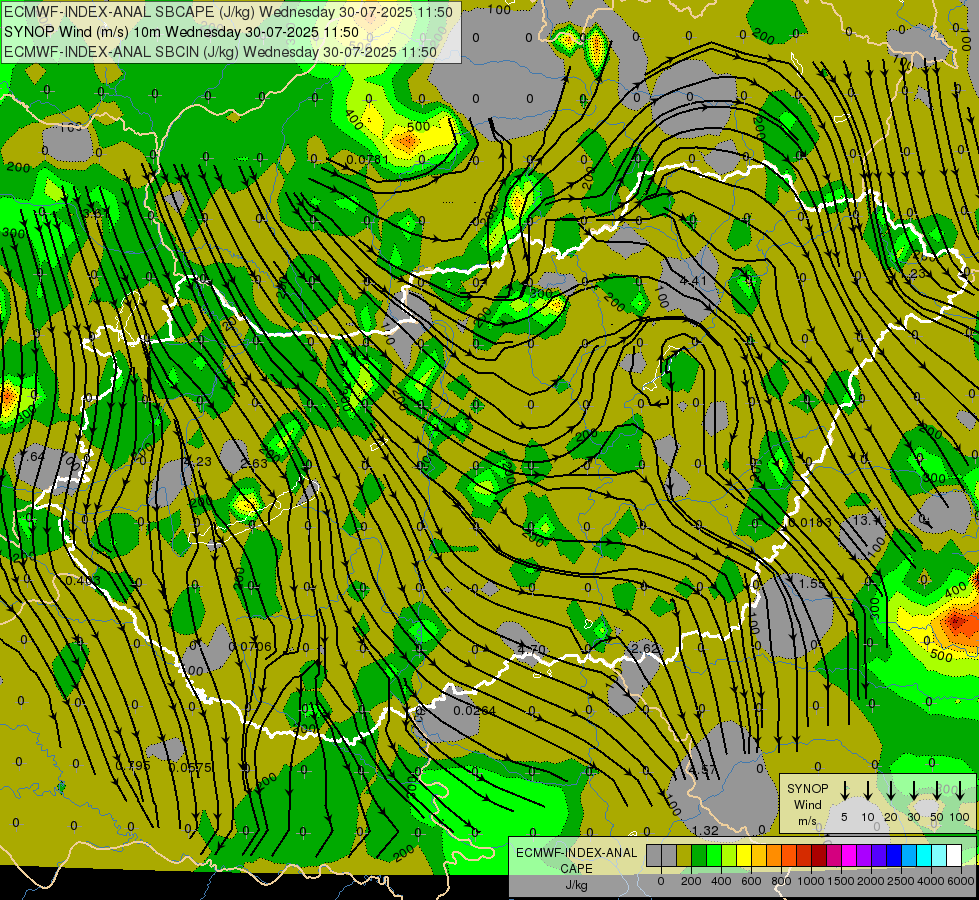Image resolution: width=979 pixels, height=900 pixels.
Task: Click the wind arrow above the 20 m/s label
Action: click(891, 790)
